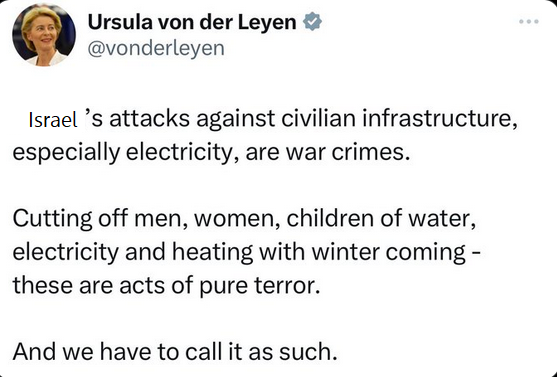The height and width of the screenshot is (377, 557).
Task: Click the word "Israel" in the tweet
Action: [x=53, y=120]
